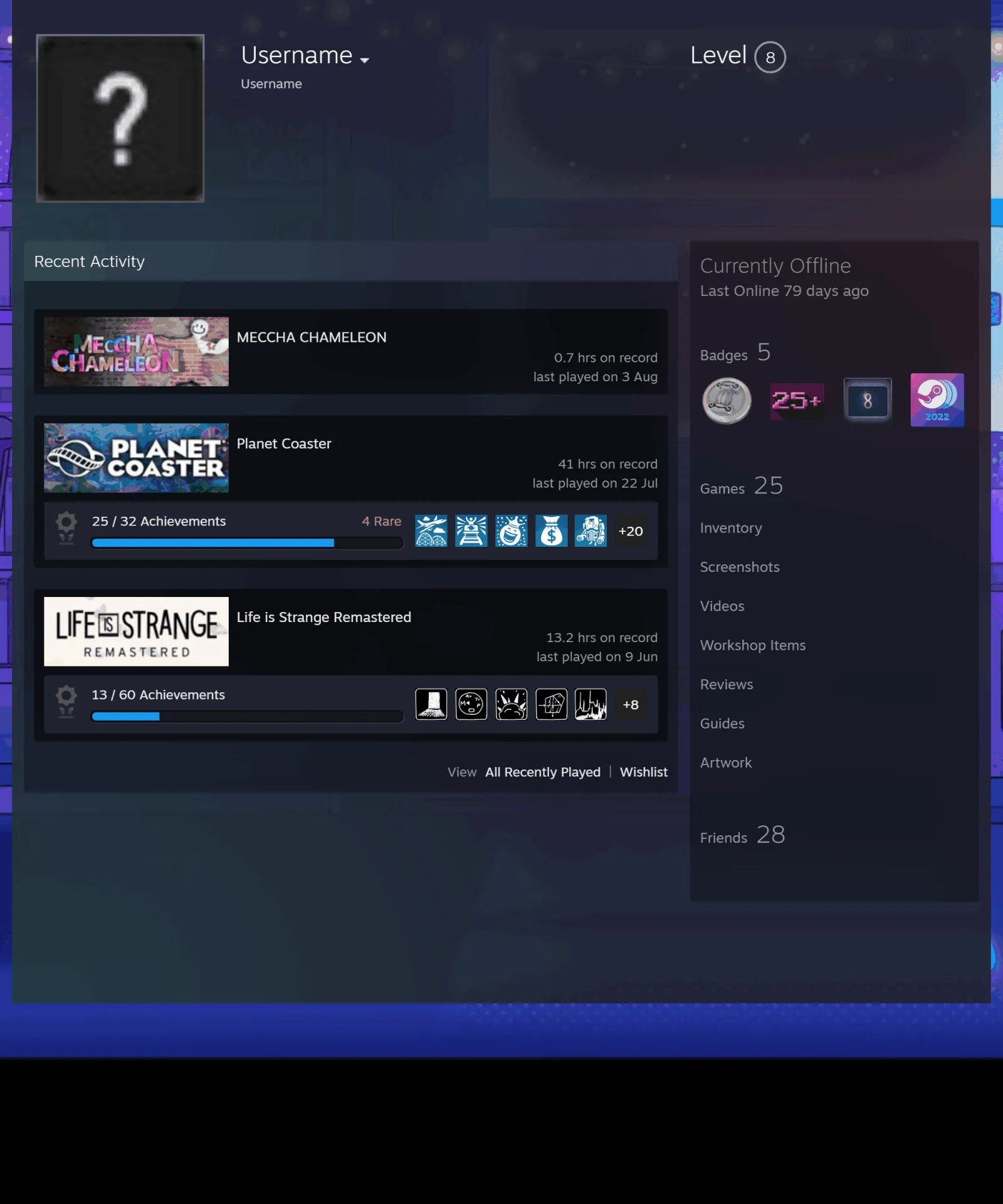Open Planet Coaster game title link
Screen dimensions: 1003x1204
[284, 444]
